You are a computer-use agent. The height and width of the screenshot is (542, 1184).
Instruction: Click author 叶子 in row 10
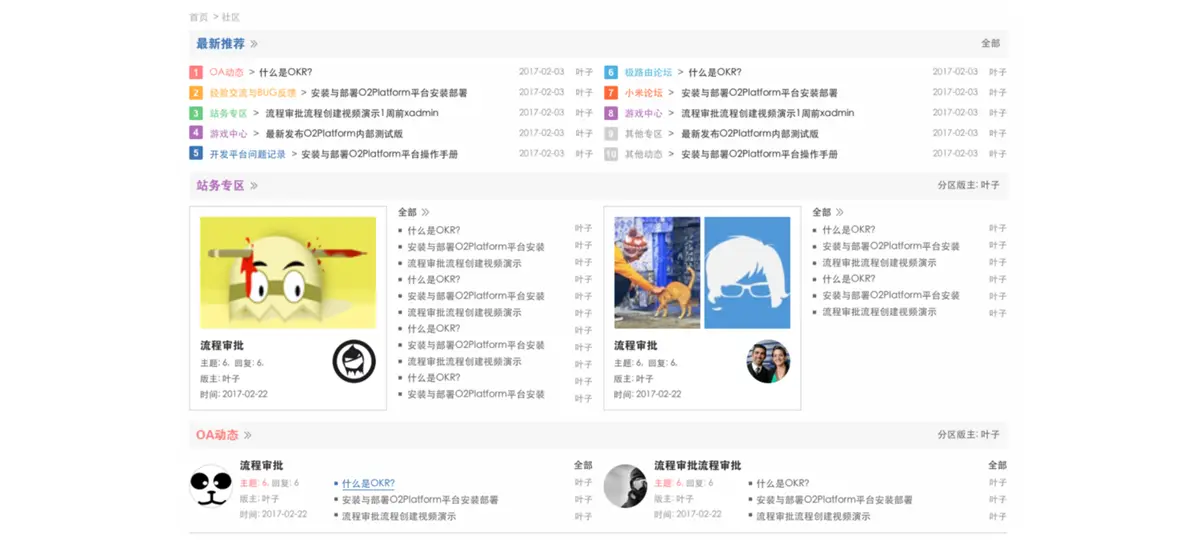(x=998, y=154)
